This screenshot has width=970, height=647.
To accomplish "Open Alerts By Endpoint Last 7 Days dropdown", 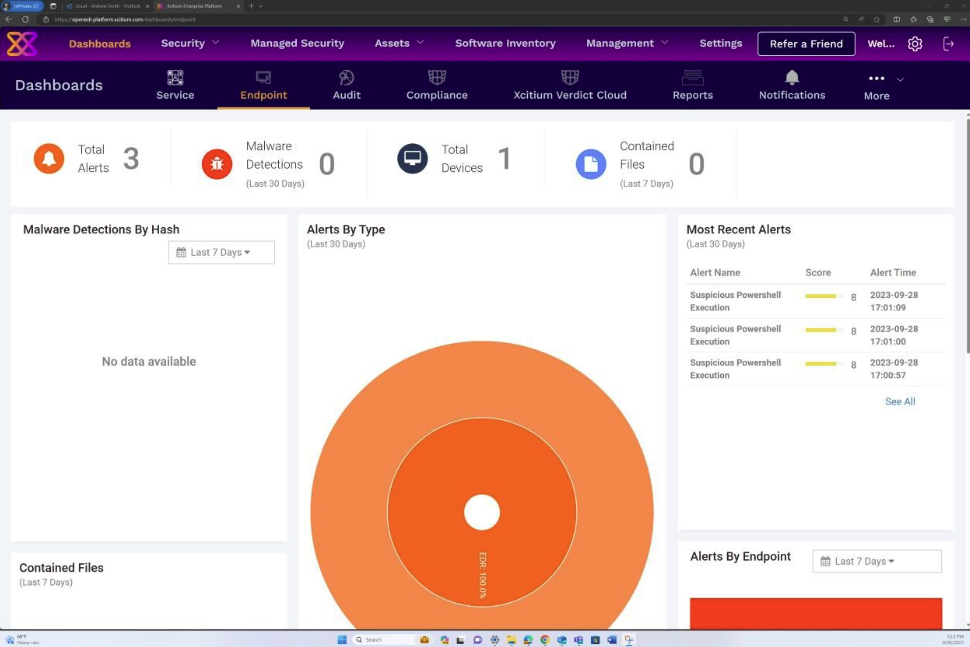I will click(877, 561).
